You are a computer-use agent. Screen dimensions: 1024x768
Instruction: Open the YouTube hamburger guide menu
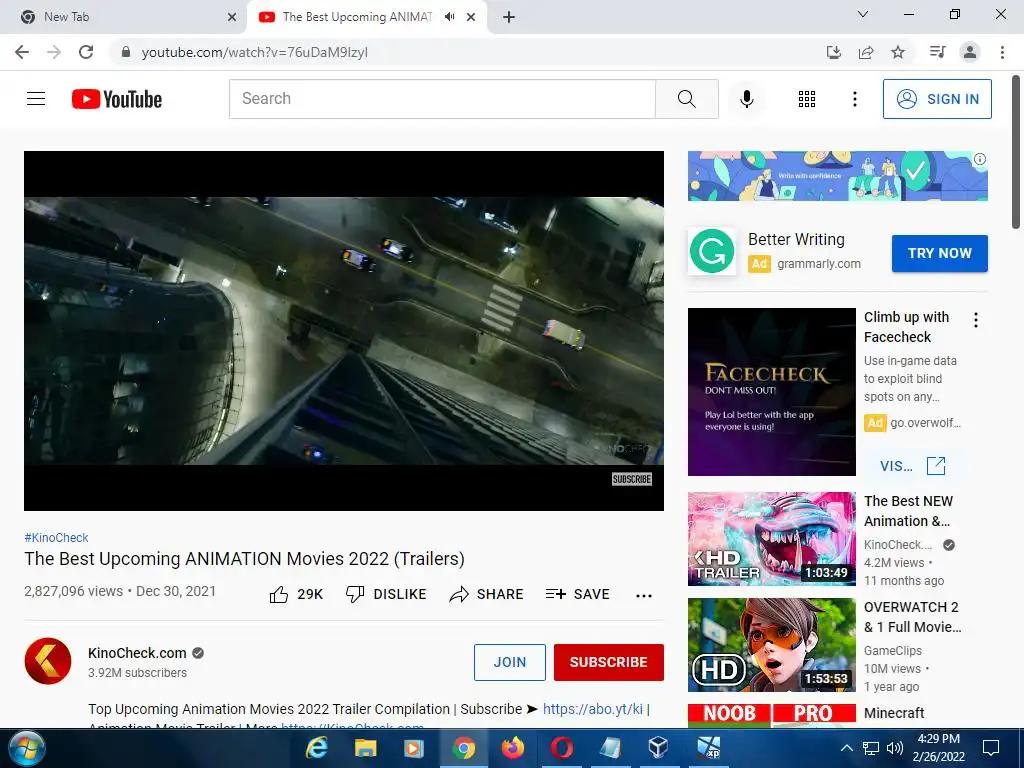click(x=36, y=99)
